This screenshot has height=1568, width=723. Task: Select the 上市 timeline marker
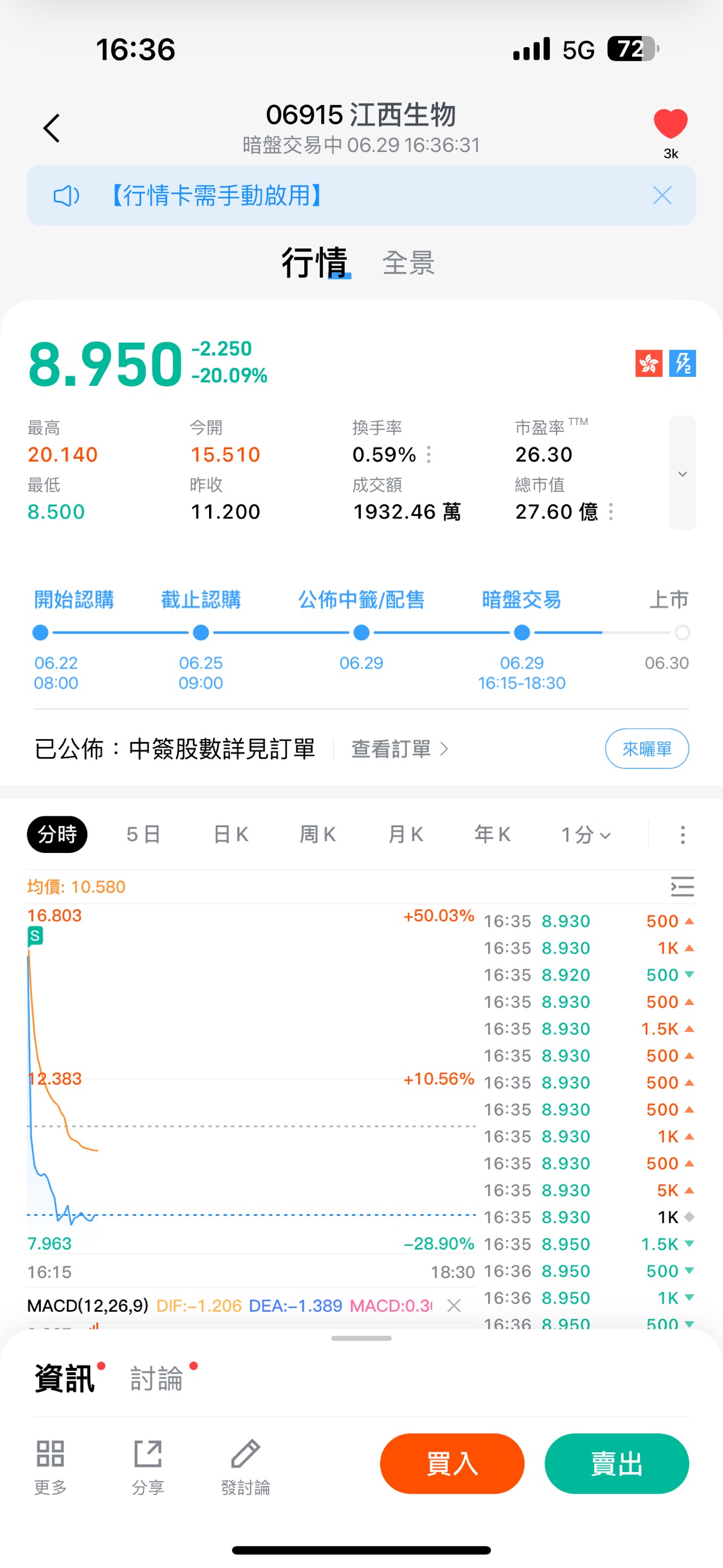tap(682, 633)
